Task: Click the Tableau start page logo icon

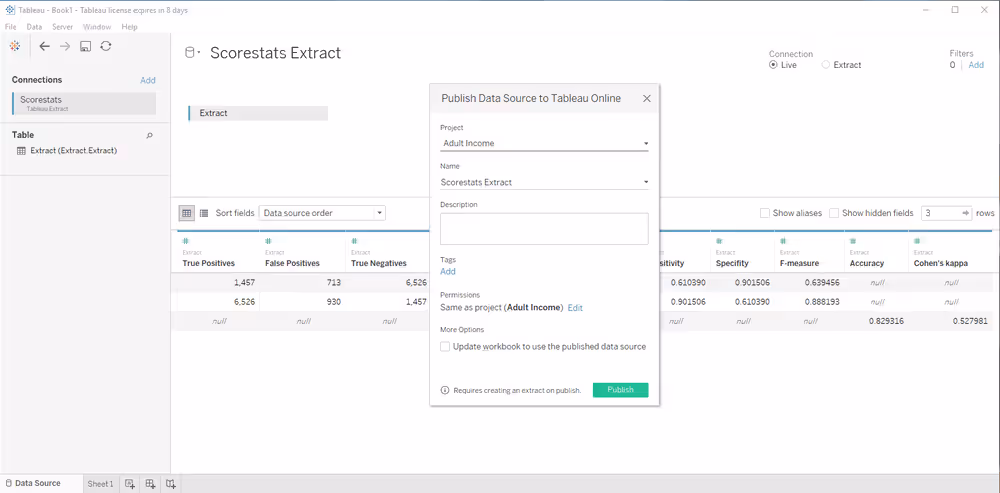Action: [15, 46]
